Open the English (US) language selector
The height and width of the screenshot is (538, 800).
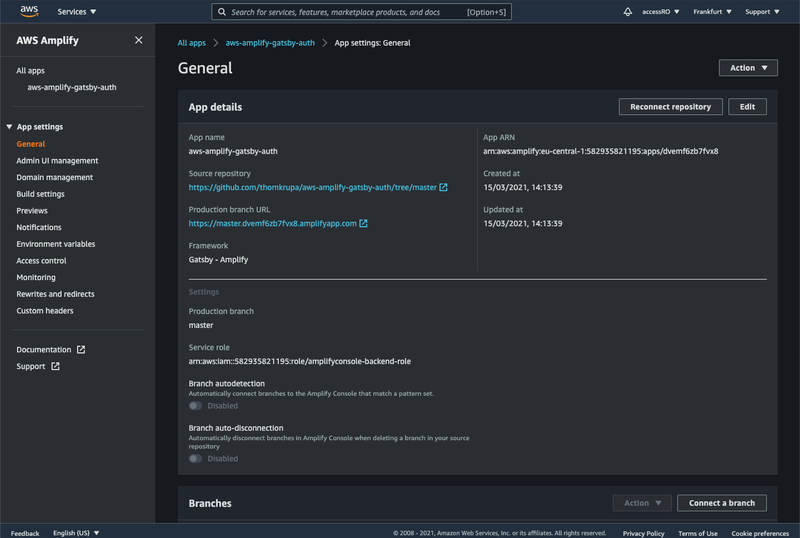coord(76,533)
